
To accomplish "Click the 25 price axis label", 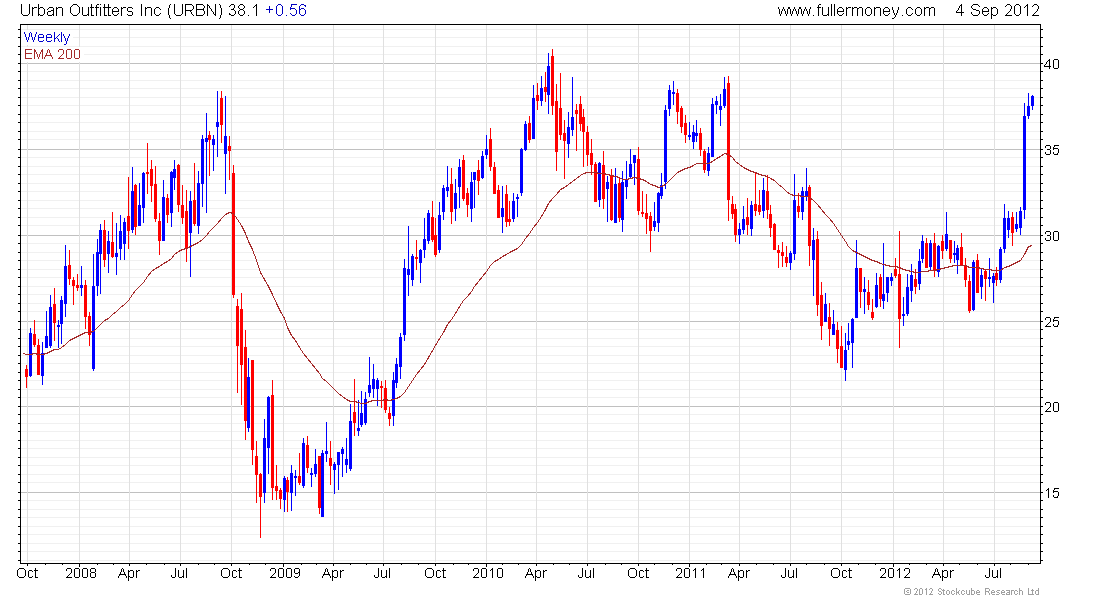I will coord(1052,322).
